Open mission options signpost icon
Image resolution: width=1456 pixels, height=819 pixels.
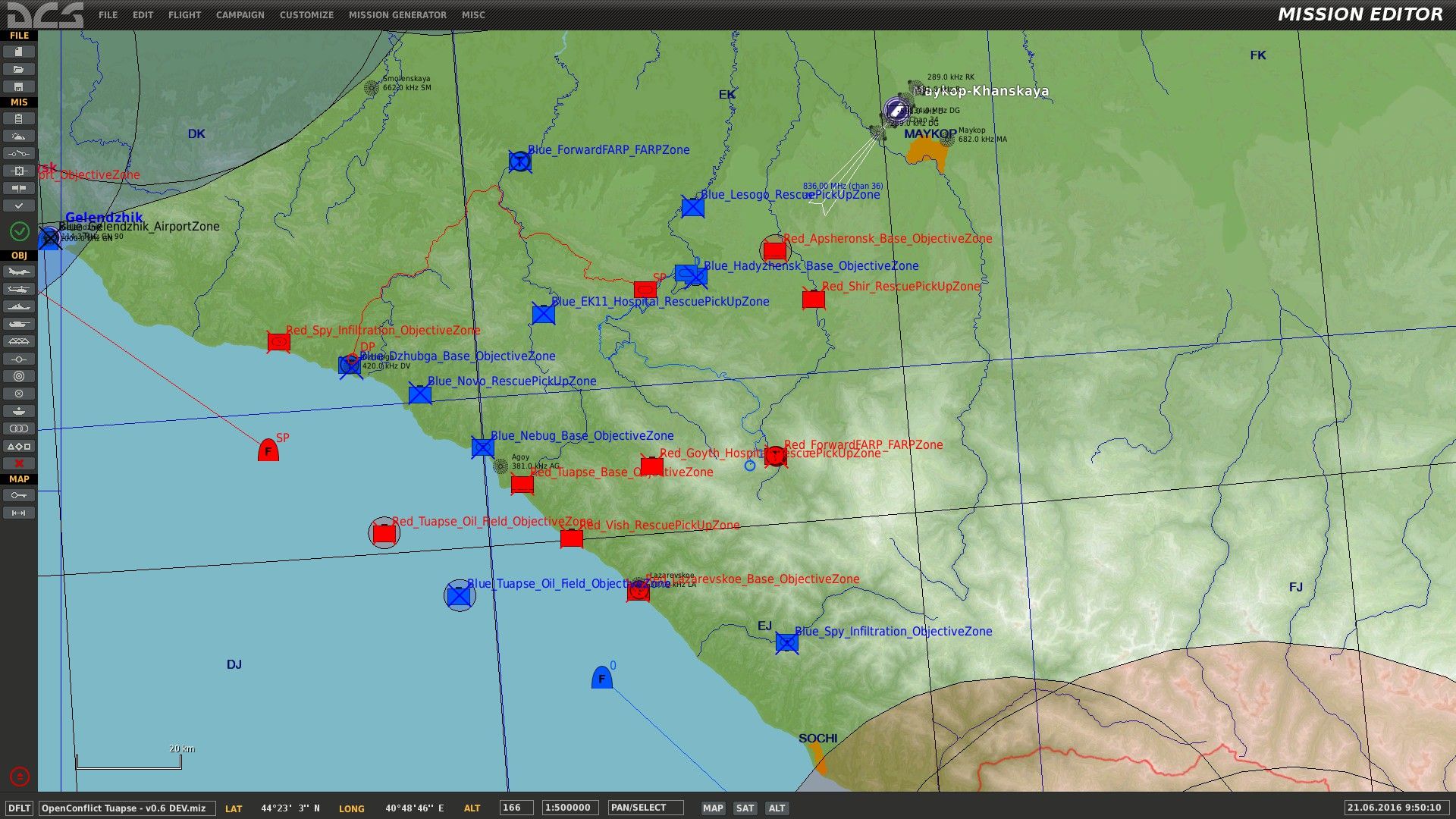[x=19, y=188]
